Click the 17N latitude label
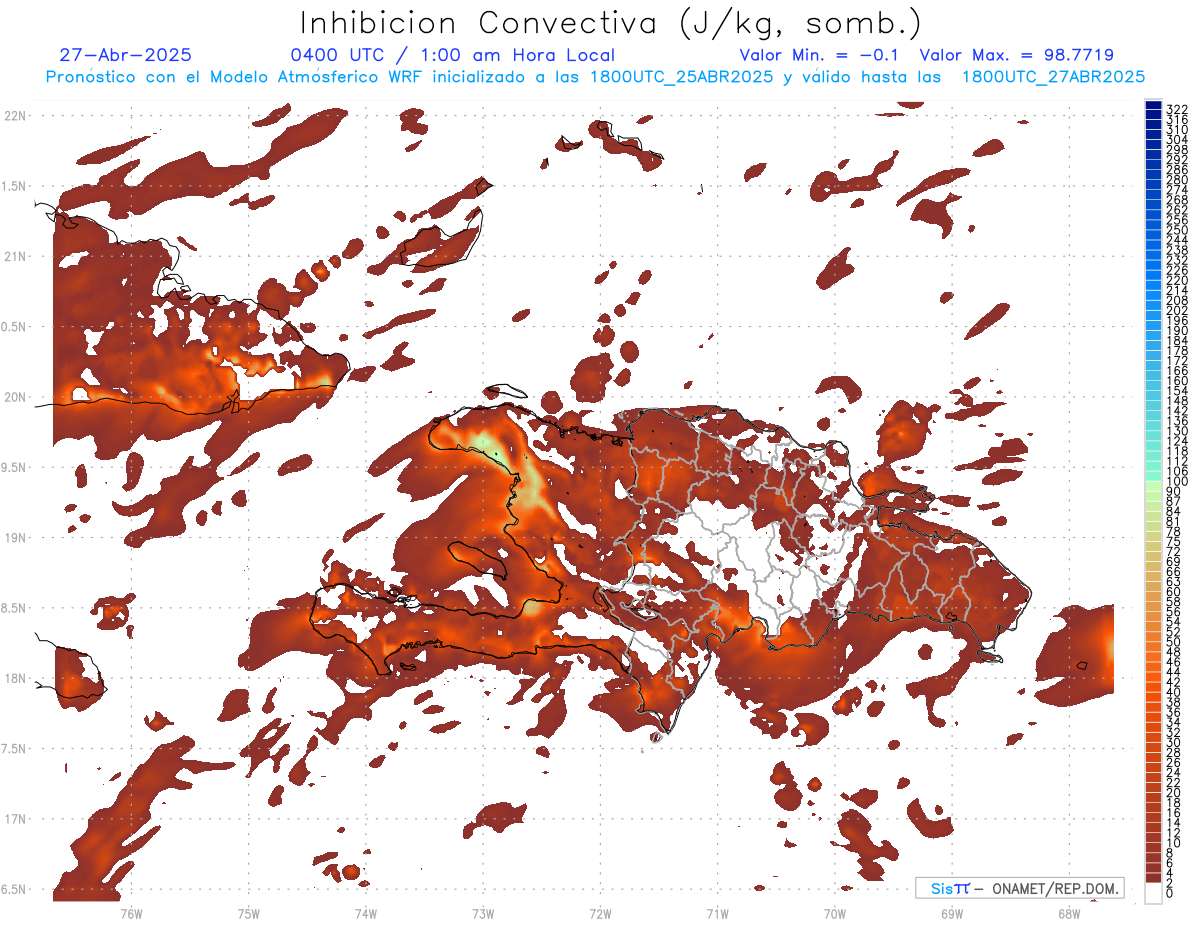The height and width of the screenshot is (927, 1200). pyautogui.click(x=15, y=819)
